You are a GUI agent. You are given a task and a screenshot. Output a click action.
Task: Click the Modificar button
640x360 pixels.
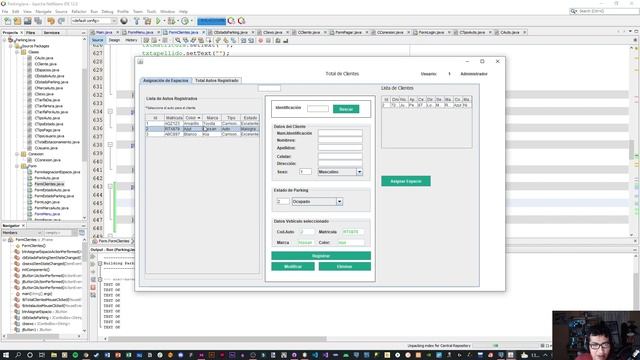point(293,267)
